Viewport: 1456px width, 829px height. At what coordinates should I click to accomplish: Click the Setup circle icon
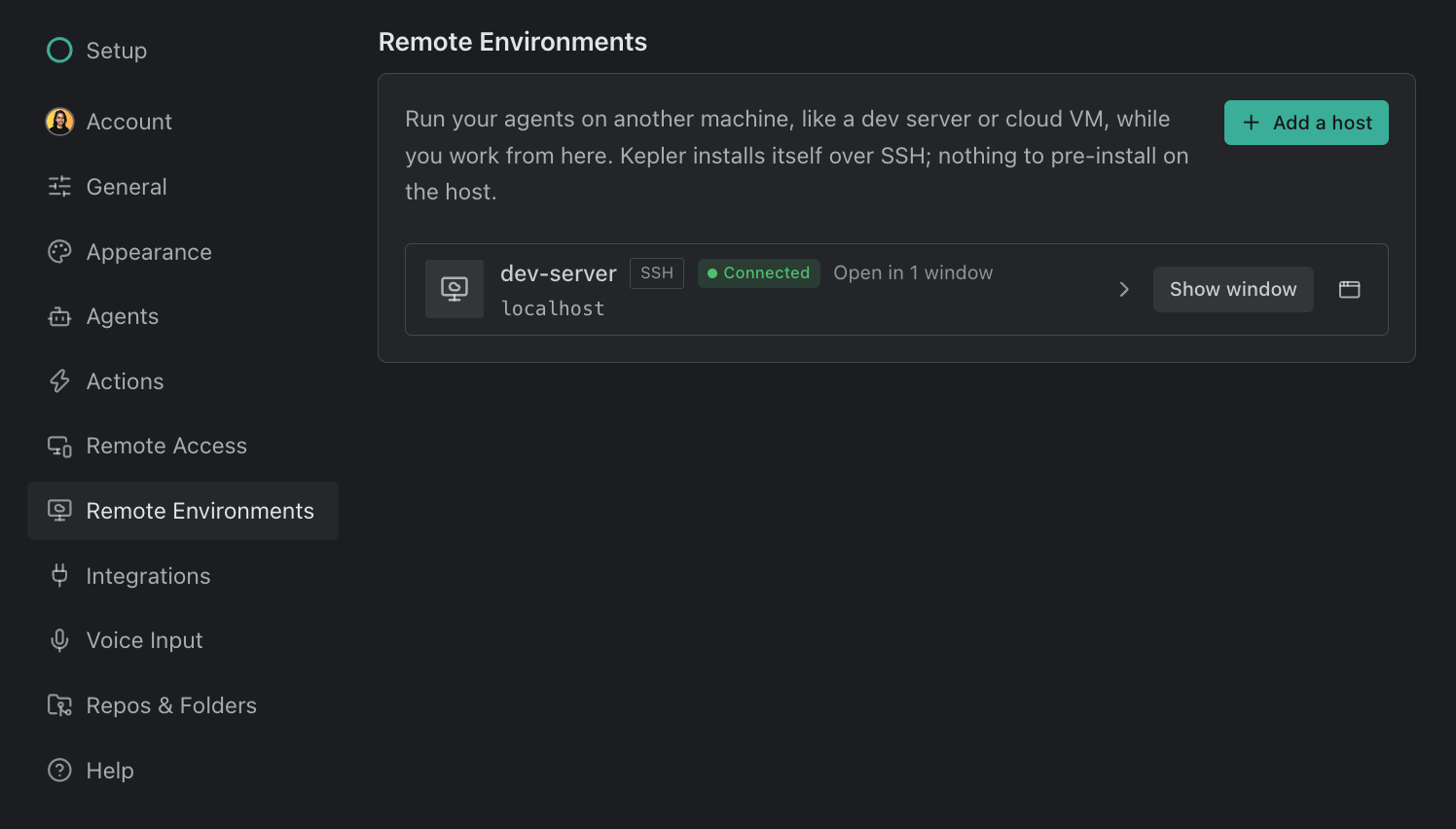click(59, 50)
